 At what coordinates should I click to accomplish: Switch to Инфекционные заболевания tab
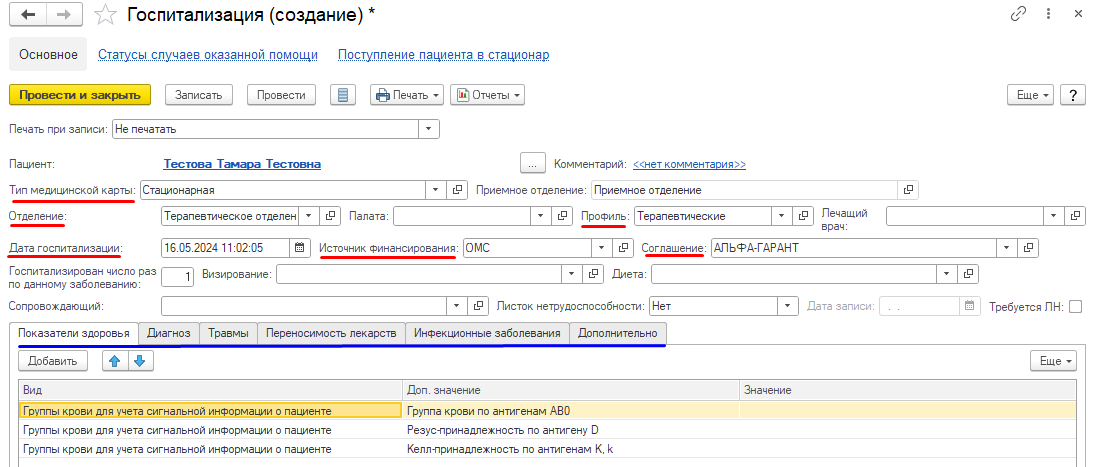487,333
